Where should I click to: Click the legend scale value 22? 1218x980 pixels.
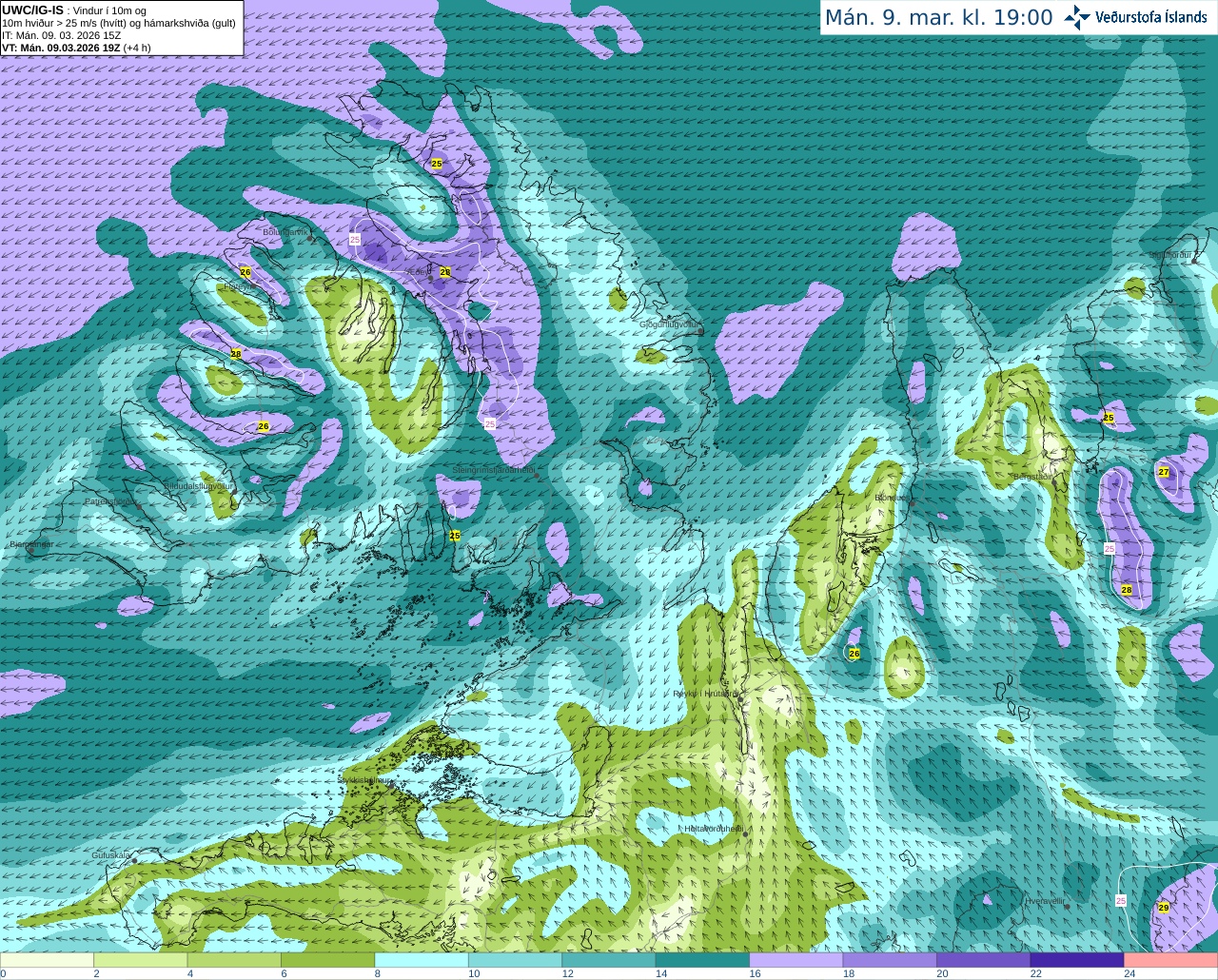pyautogui.click(x=1036, y=973)
